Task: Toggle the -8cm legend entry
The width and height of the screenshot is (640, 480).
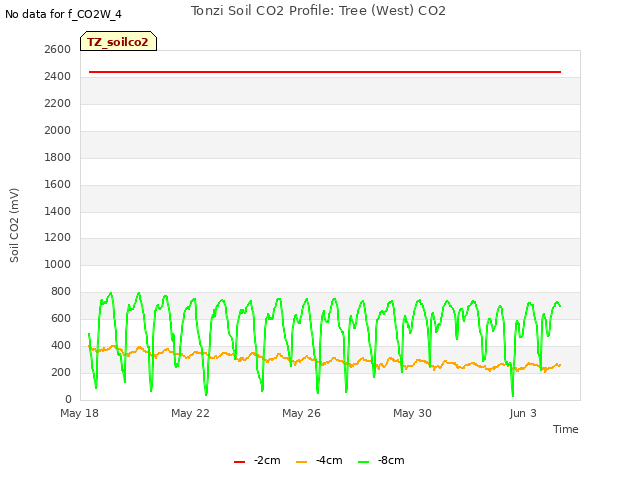Action: [x=381, y=460]
